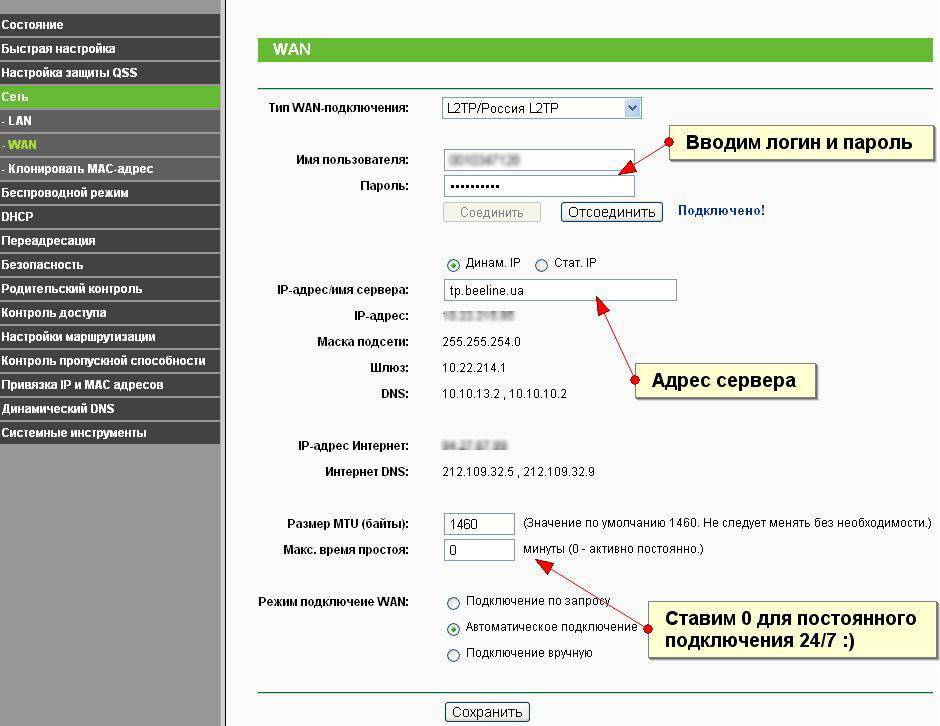Choose Автоматическое подключение connection mode
940x726 pixels.
454,629
